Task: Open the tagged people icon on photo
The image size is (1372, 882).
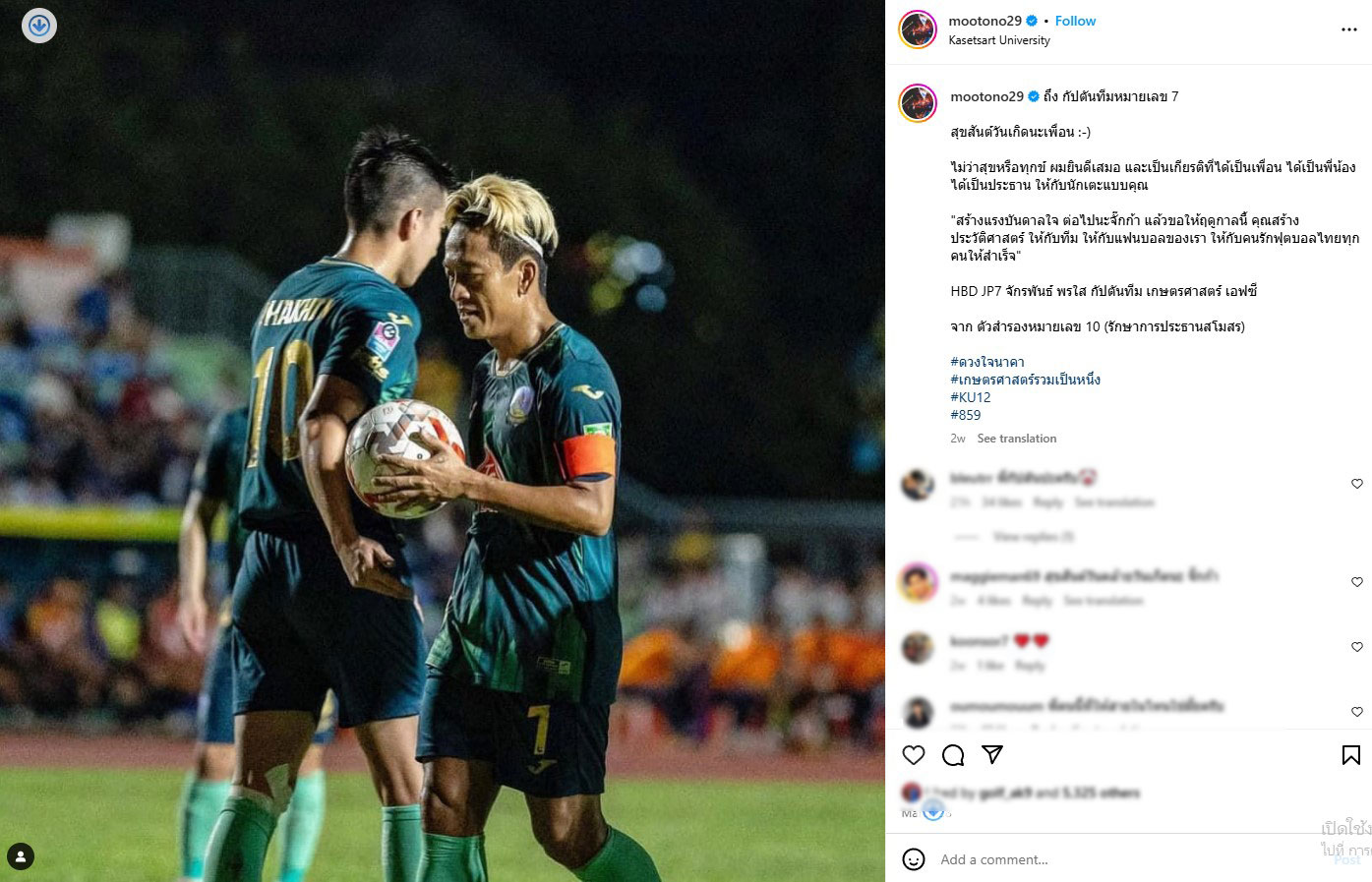Action: [21, 856]
